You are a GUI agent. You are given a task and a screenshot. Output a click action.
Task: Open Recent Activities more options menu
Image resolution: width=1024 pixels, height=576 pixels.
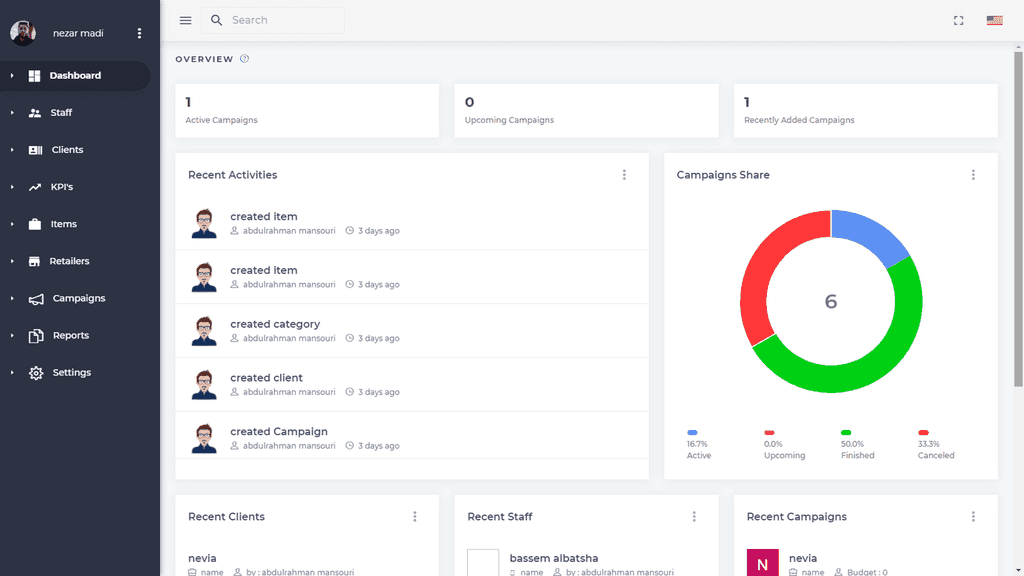624,175
